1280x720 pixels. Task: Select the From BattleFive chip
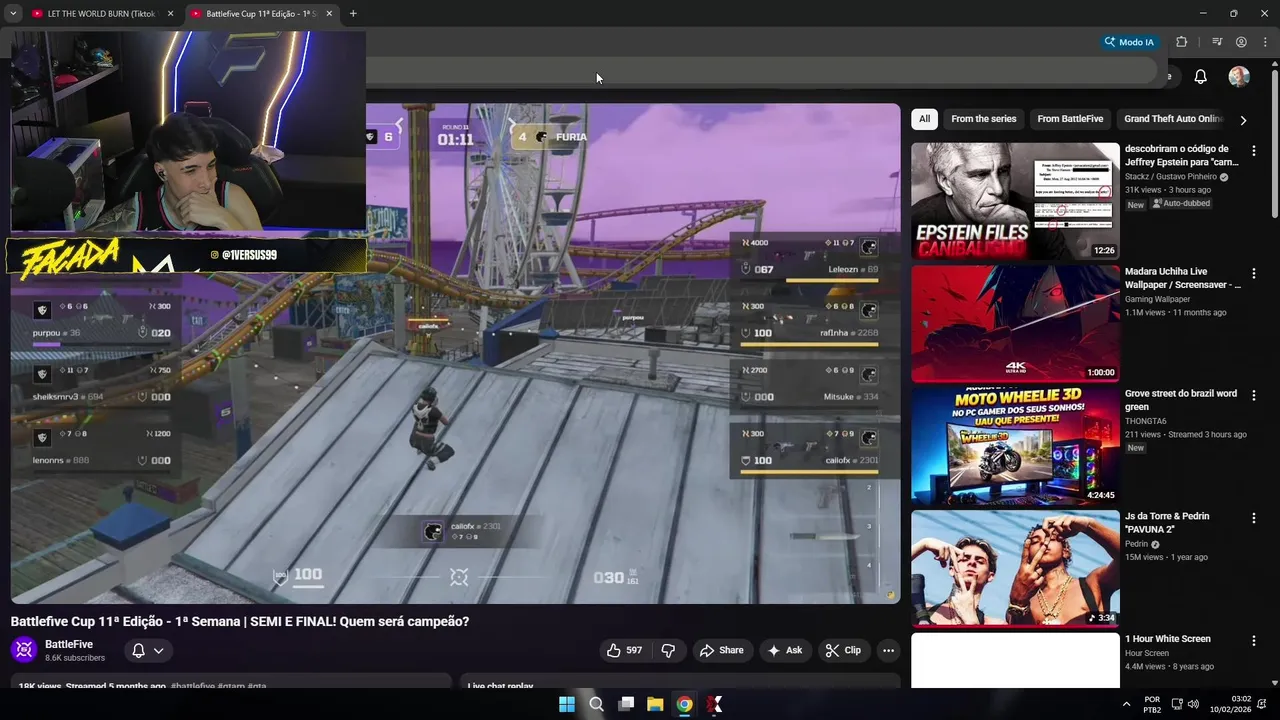tap(1070, 119)
